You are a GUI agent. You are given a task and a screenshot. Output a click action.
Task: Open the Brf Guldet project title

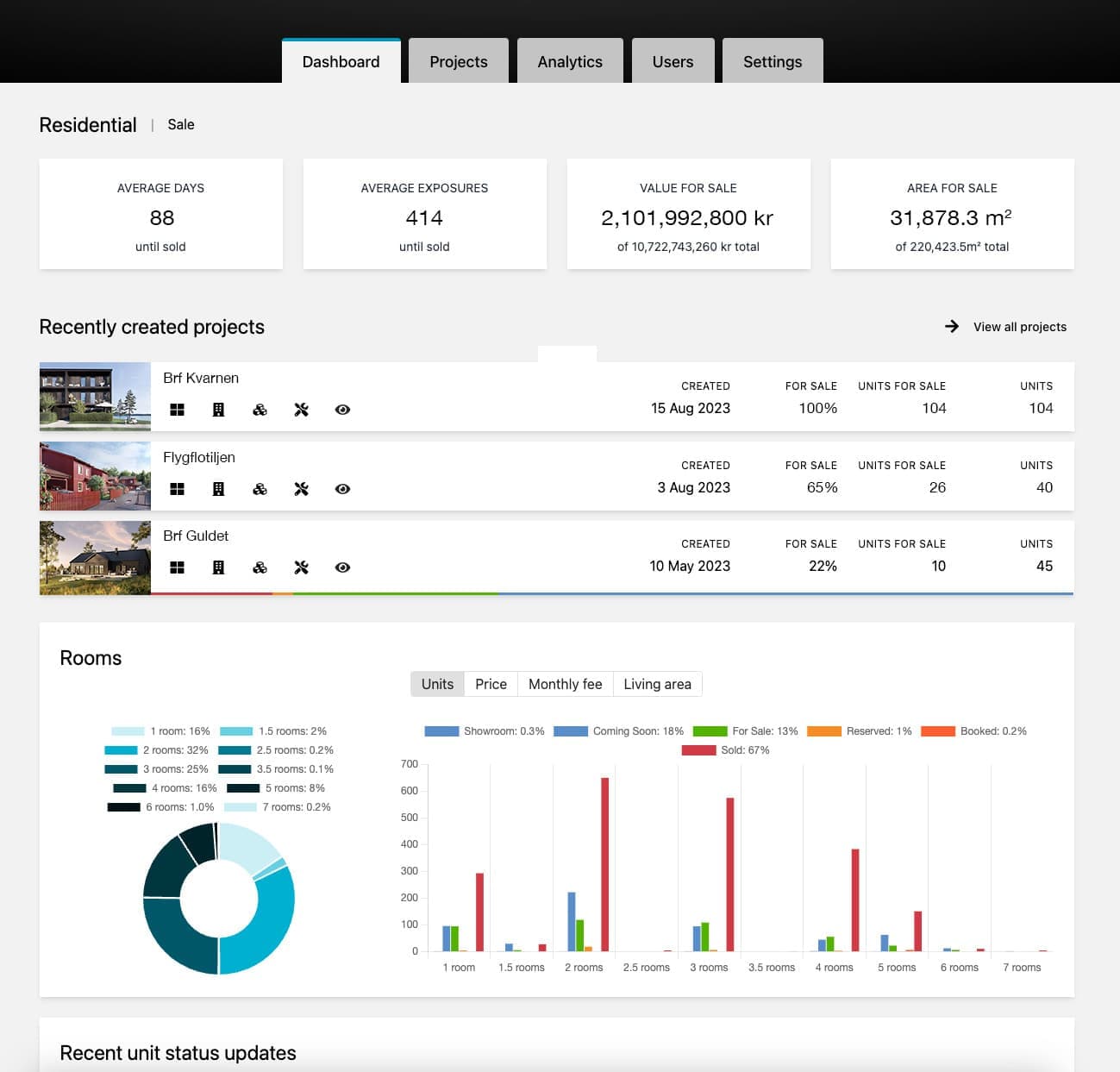coord(196,536)
